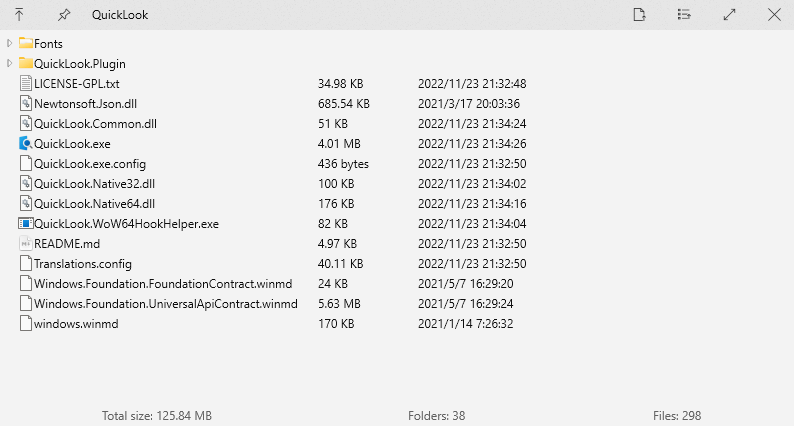This screenshot has width=794, height=426.
Task: Select the Fonts folder entry
Action: click(397, 44)
